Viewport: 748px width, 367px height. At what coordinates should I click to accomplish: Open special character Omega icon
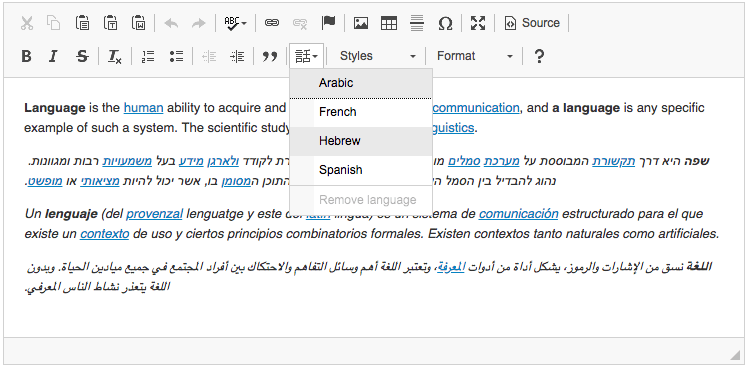(x=445, y=23)
